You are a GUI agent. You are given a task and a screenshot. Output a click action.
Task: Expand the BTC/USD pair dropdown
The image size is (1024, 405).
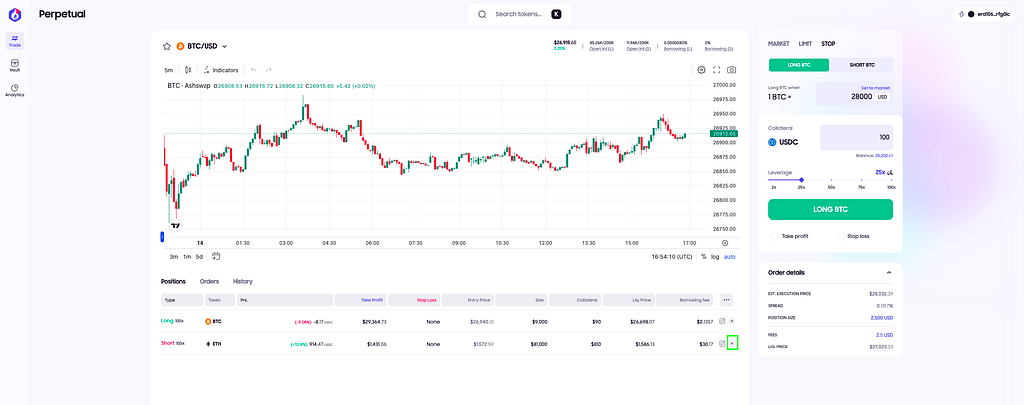(225, 46)
